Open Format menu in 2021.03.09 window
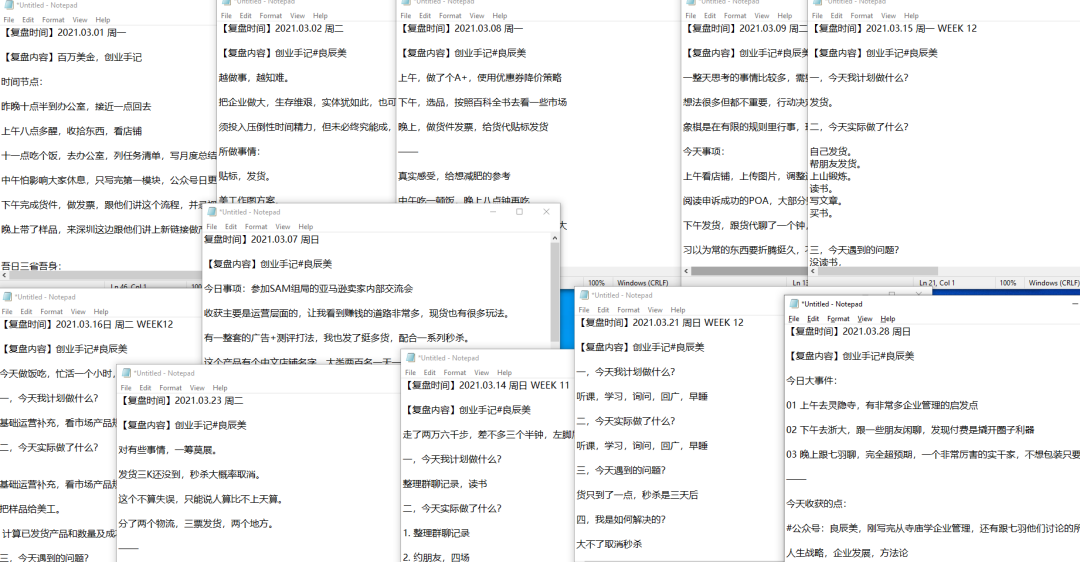Screen dimensions: 1080x562 735,15
